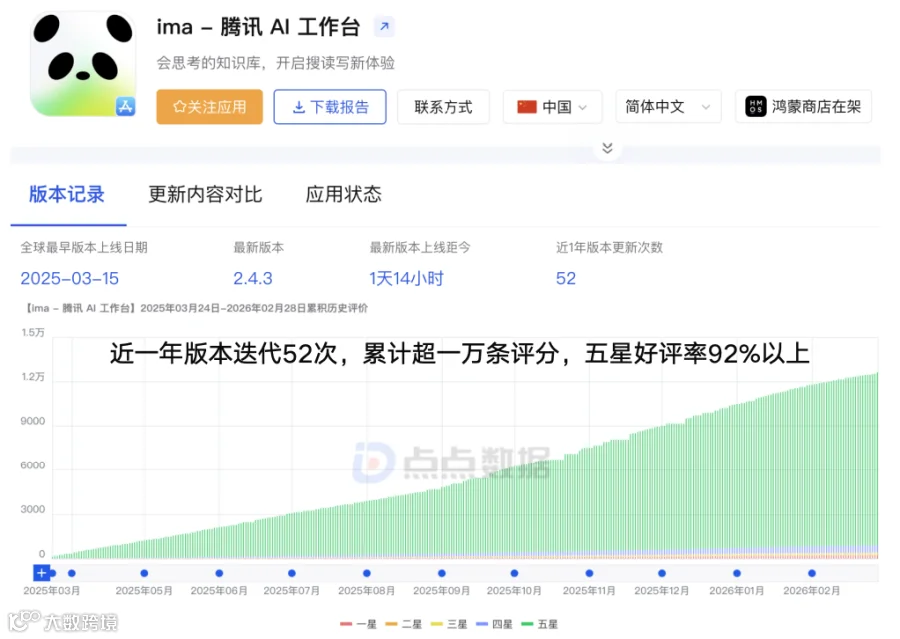Click the 近1年版本更新次数 label
This screenshot has height=639, width=900.
[609, 247]
